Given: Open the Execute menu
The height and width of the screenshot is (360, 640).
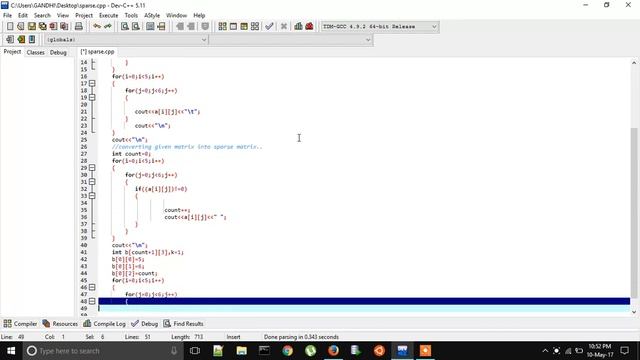Looking at the screenshot, I should tap(109, 16).
